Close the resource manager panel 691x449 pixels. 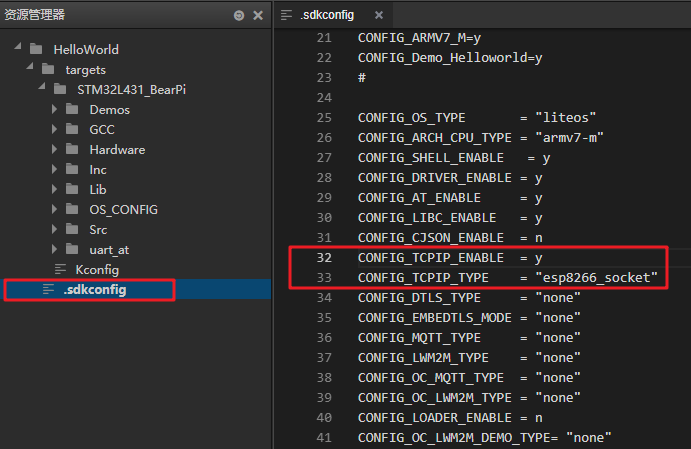point(258,16)
